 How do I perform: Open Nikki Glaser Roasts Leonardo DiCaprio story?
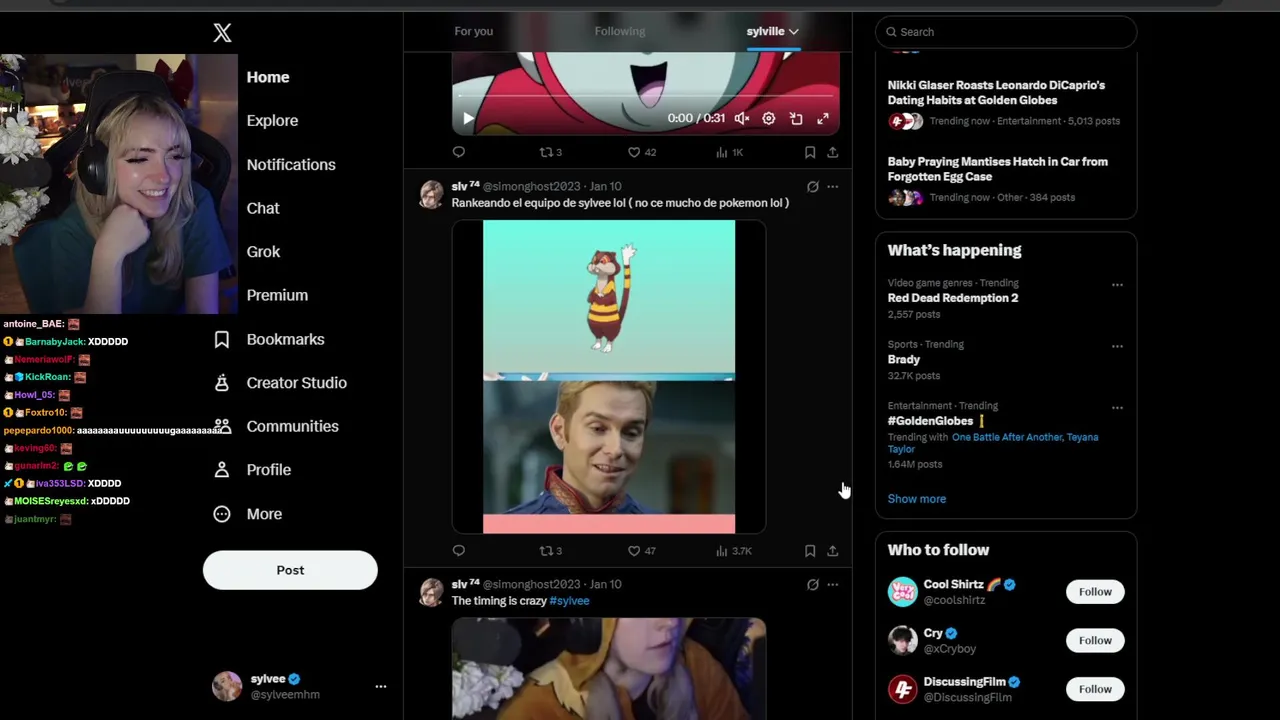(996, 93)
